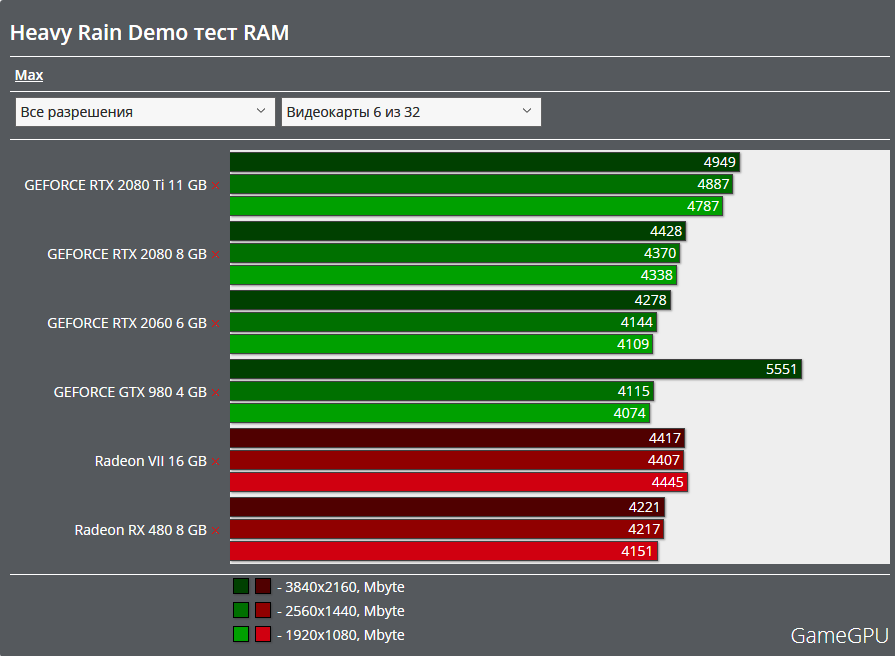Image resolution: width=895 pixels, height=656 pixels.
Task: Click the 4445 bar for Radeon VII
Action: [458, 482]
